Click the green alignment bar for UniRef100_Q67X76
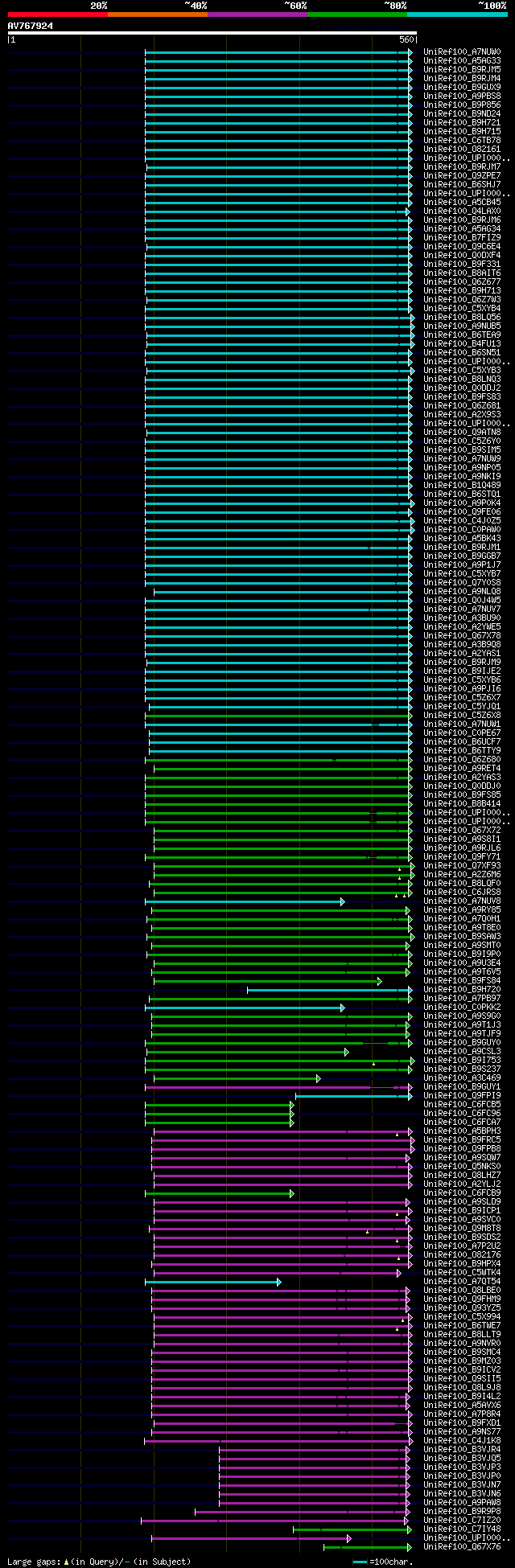This screenshot has width=515, height=1568. (368, 1547)
